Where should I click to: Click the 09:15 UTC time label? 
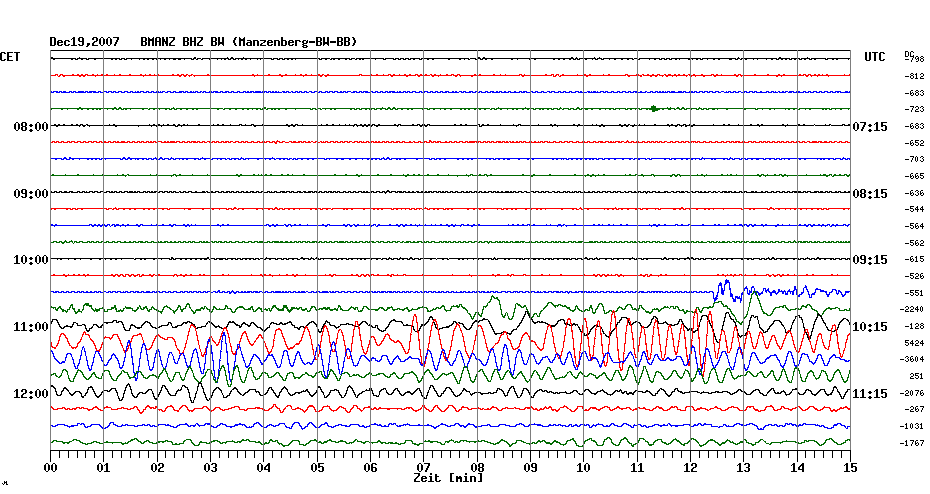coord(870,260)
